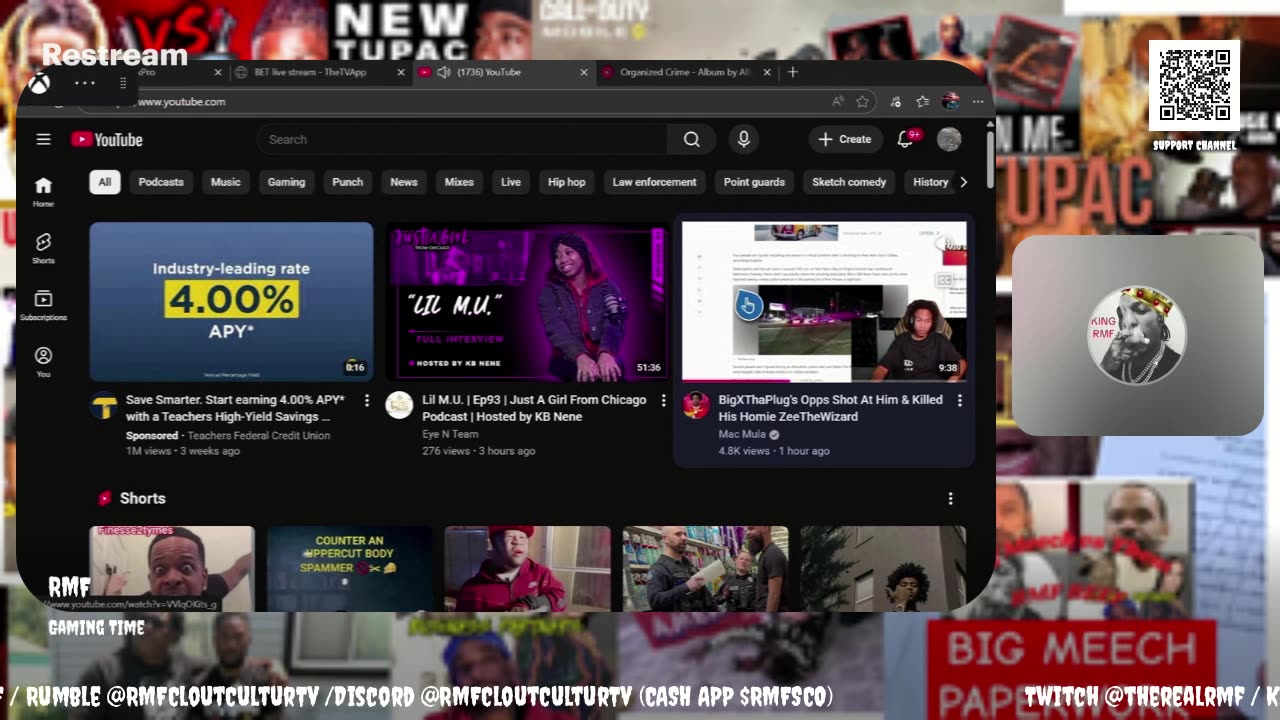1280x720 pixels.
Task: Close the Organized Crime tab
Action: [x=767, y=72]
